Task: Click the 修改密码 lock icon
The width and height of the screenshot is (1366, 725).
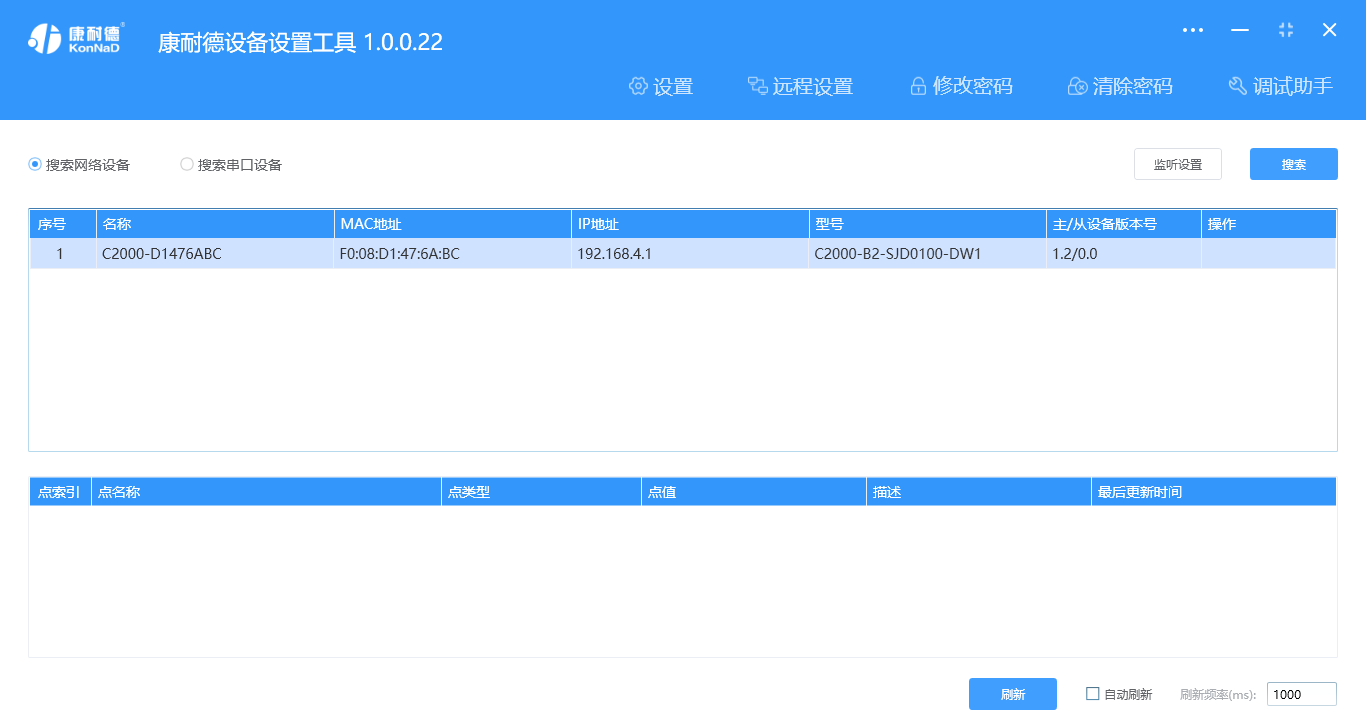Action: click(918, 86)
